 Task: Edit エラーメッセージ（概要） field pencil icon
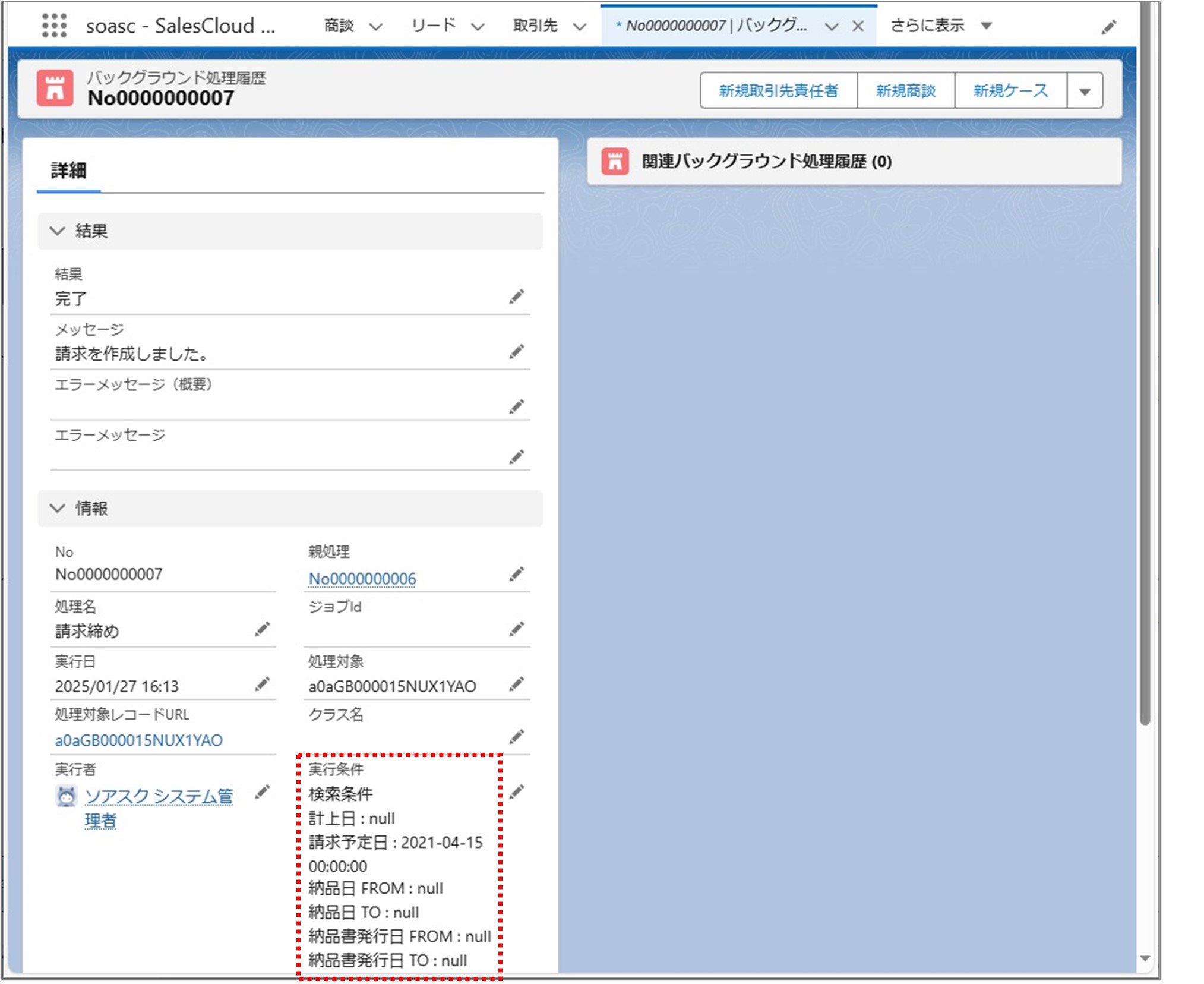point(516,406)
